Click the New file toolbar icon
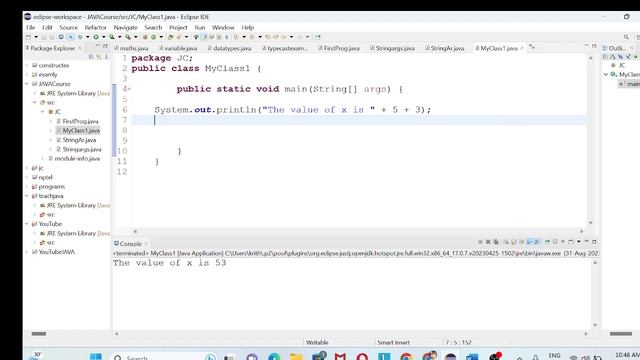The width and height of the screenshot is (640, 360). click(x=28, y=37)
